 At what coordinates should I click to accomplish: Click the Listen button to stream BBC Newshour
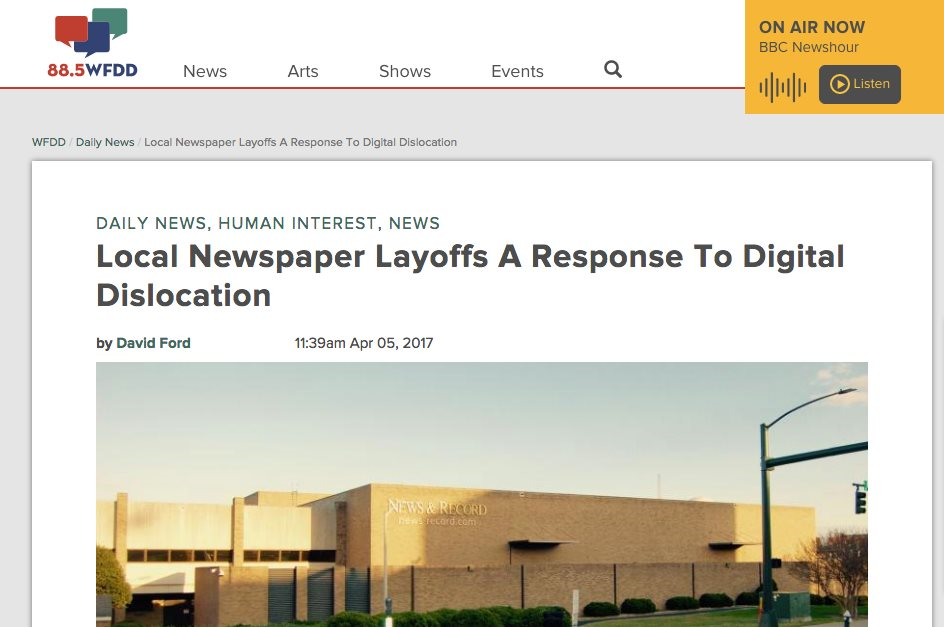point(858,85)
